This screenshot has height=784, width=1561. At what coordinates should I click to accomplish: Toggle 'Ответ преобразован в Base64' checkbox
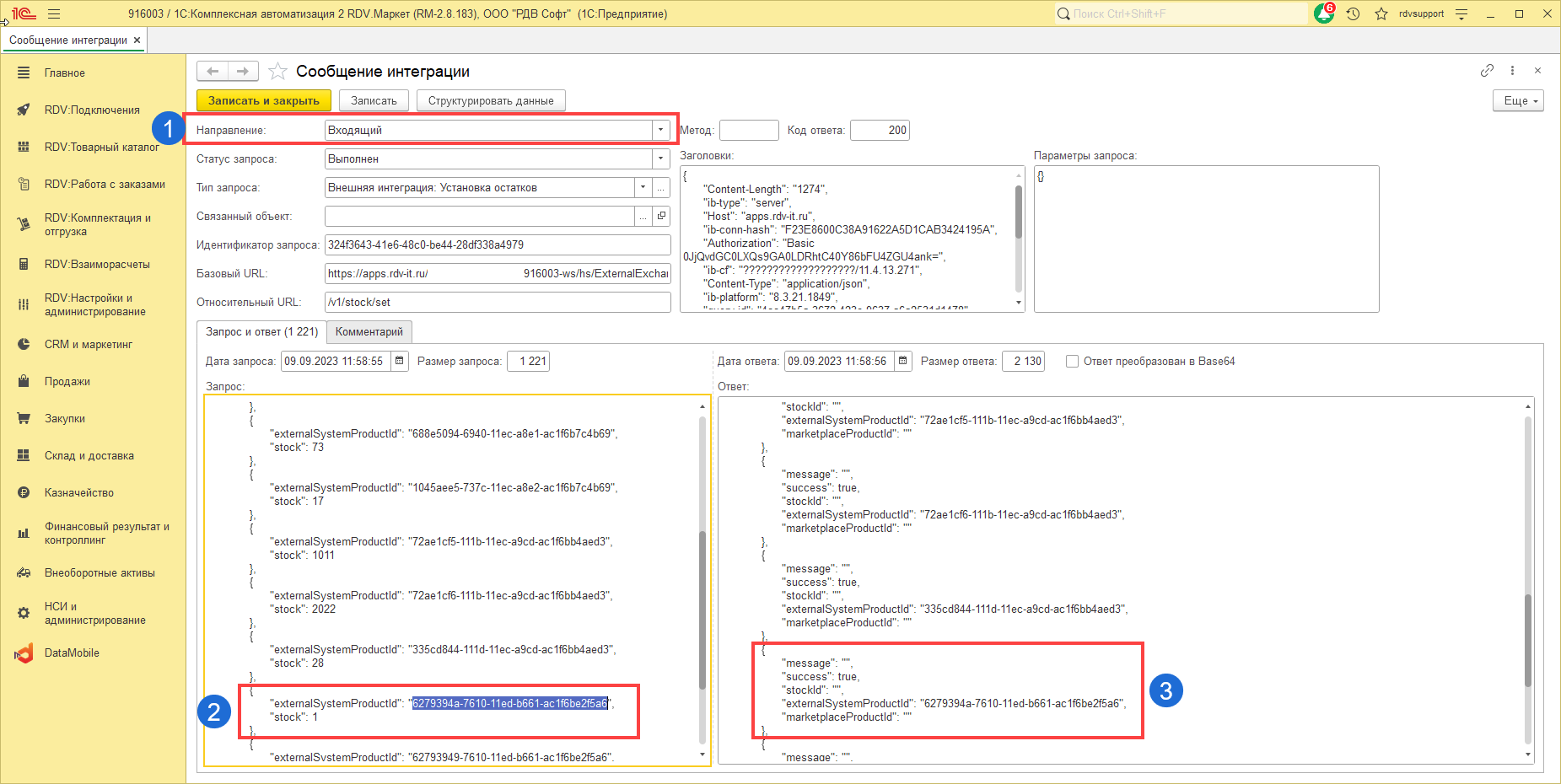tap(1072, 362)
